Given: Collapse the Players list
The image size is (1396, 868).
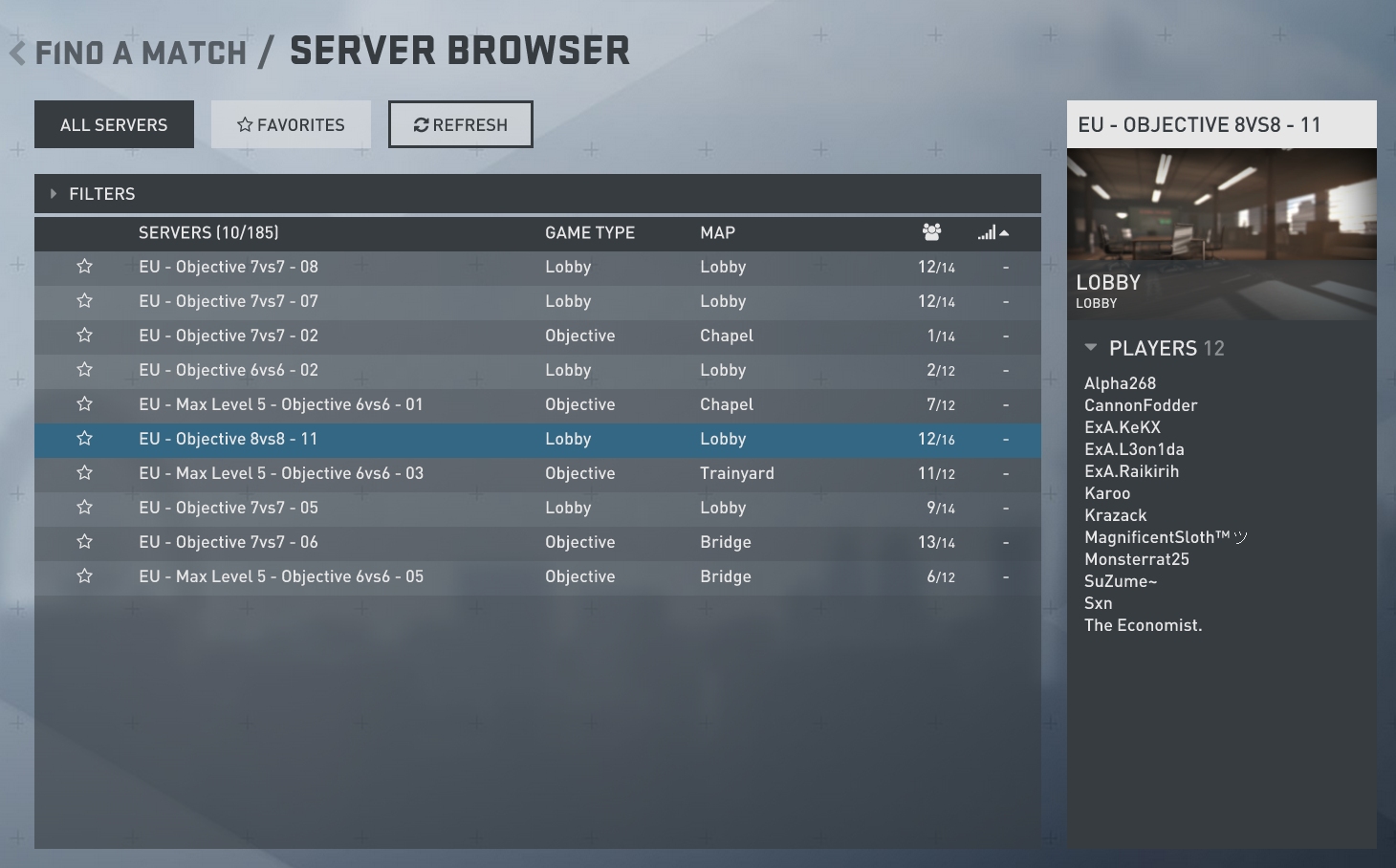Looking at the screenshot, I should tap(1091, 348).
